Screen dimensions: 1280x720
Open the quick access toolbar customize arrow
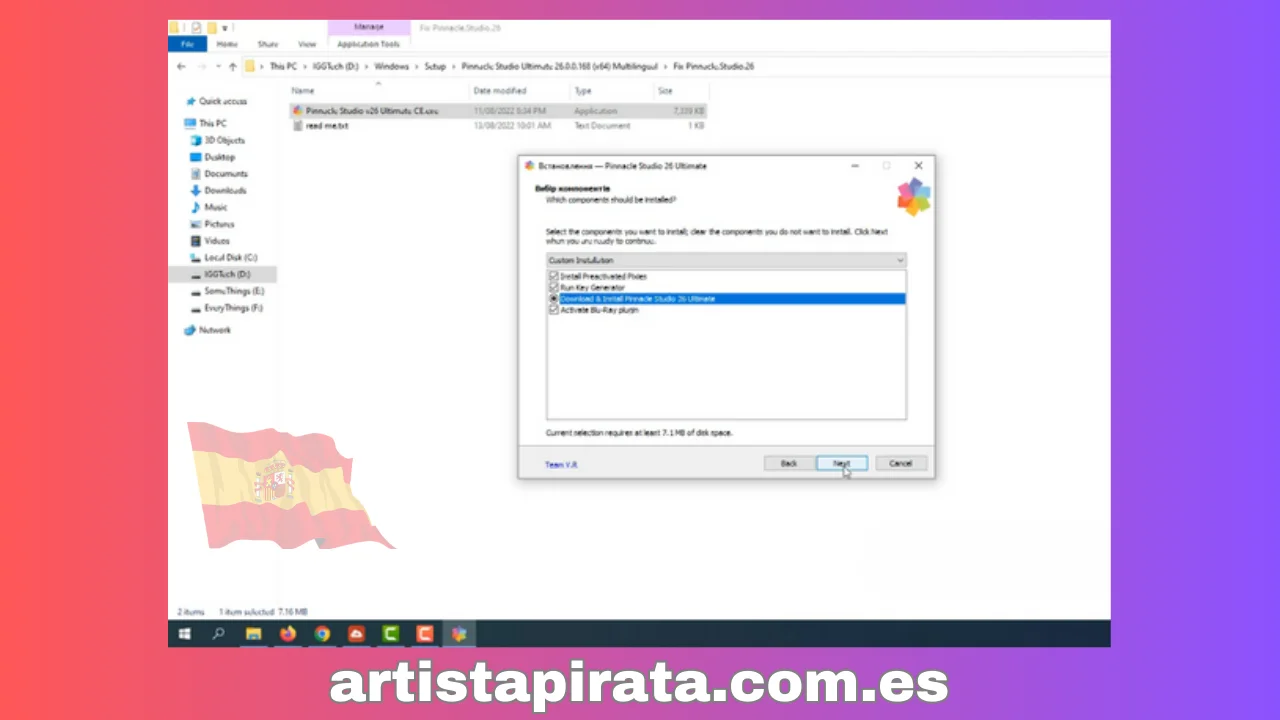click(x=226, y=27)
